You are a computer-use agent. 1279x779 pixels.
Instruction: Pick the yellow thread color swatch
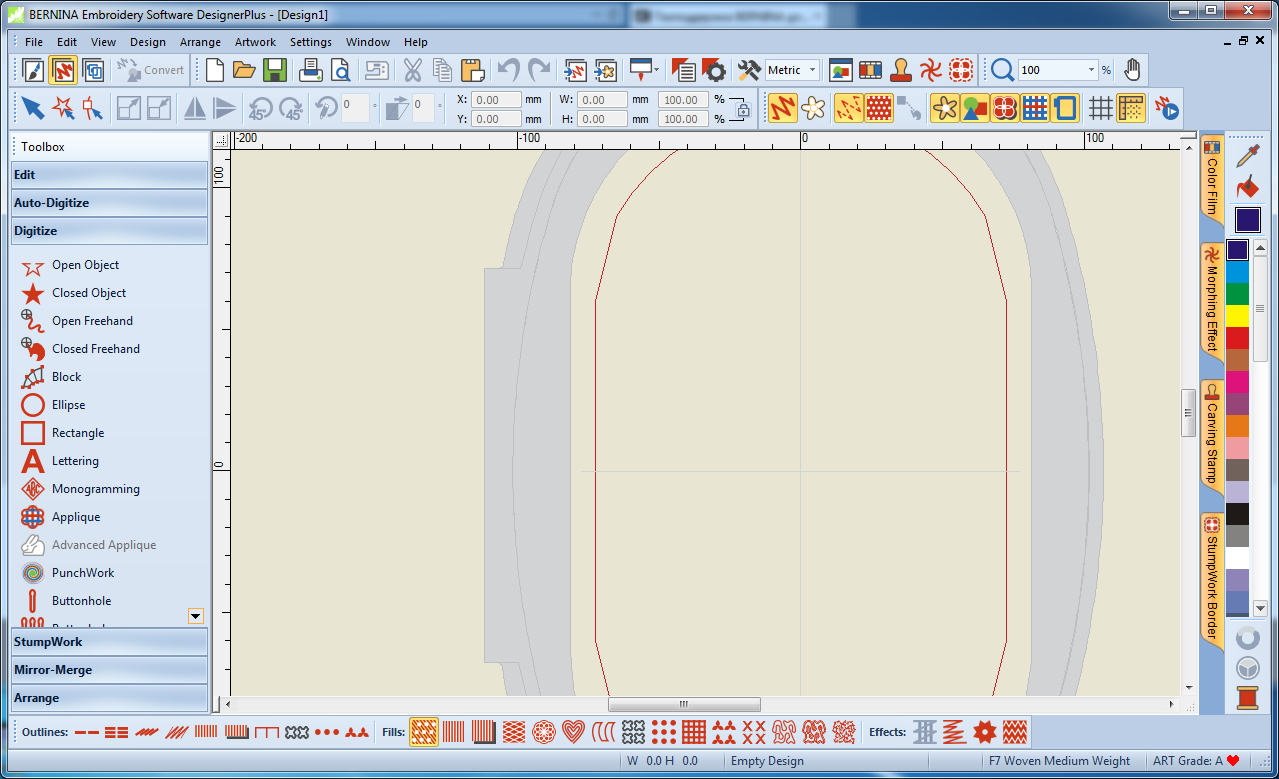point(1237,316)
